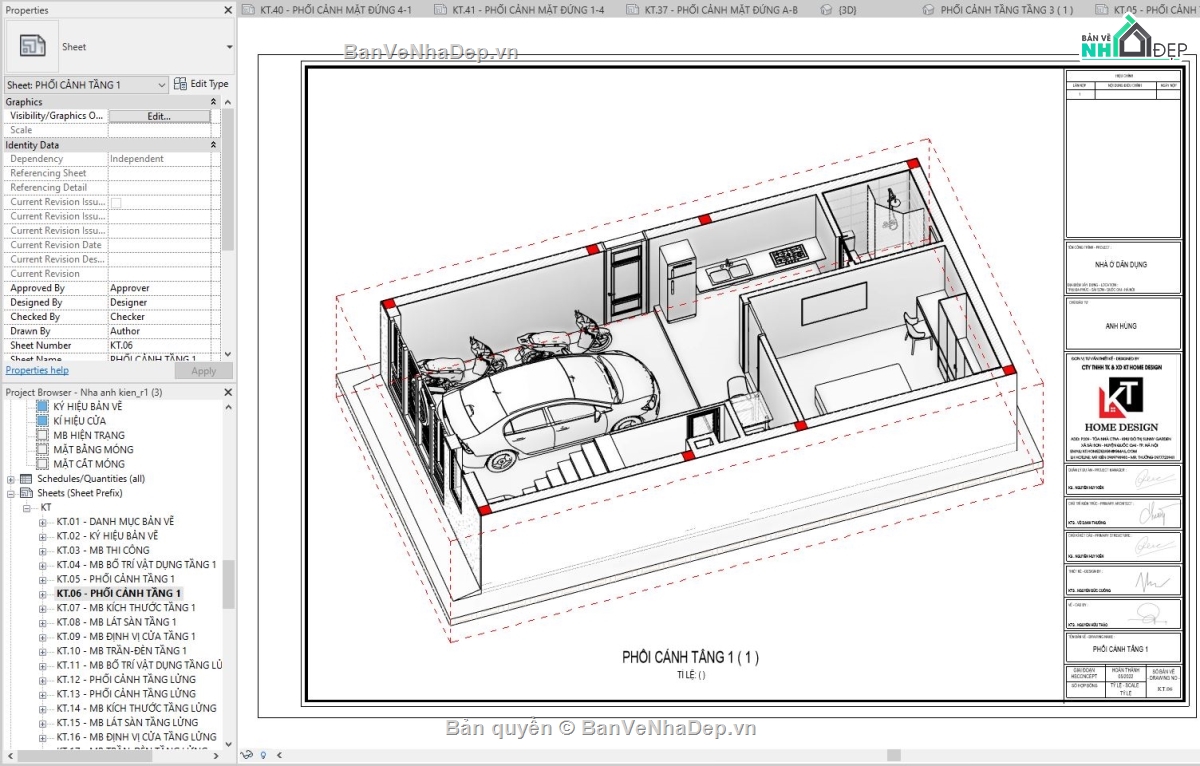
Task: Click the KÝ HIỆU BẢN VẼ legend icon
Action: click(43, 407)
